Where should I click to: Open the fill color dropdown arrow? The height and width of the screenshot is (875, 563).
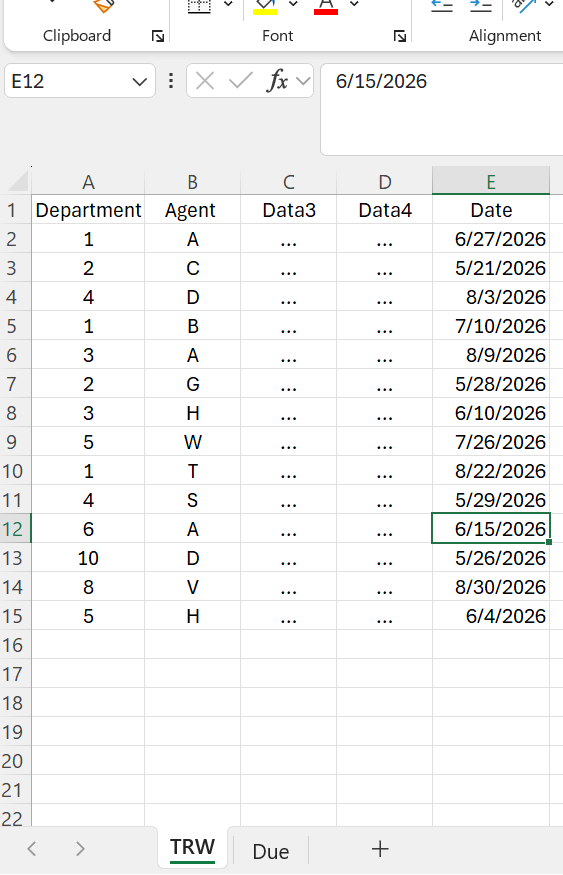pos(293,4)
